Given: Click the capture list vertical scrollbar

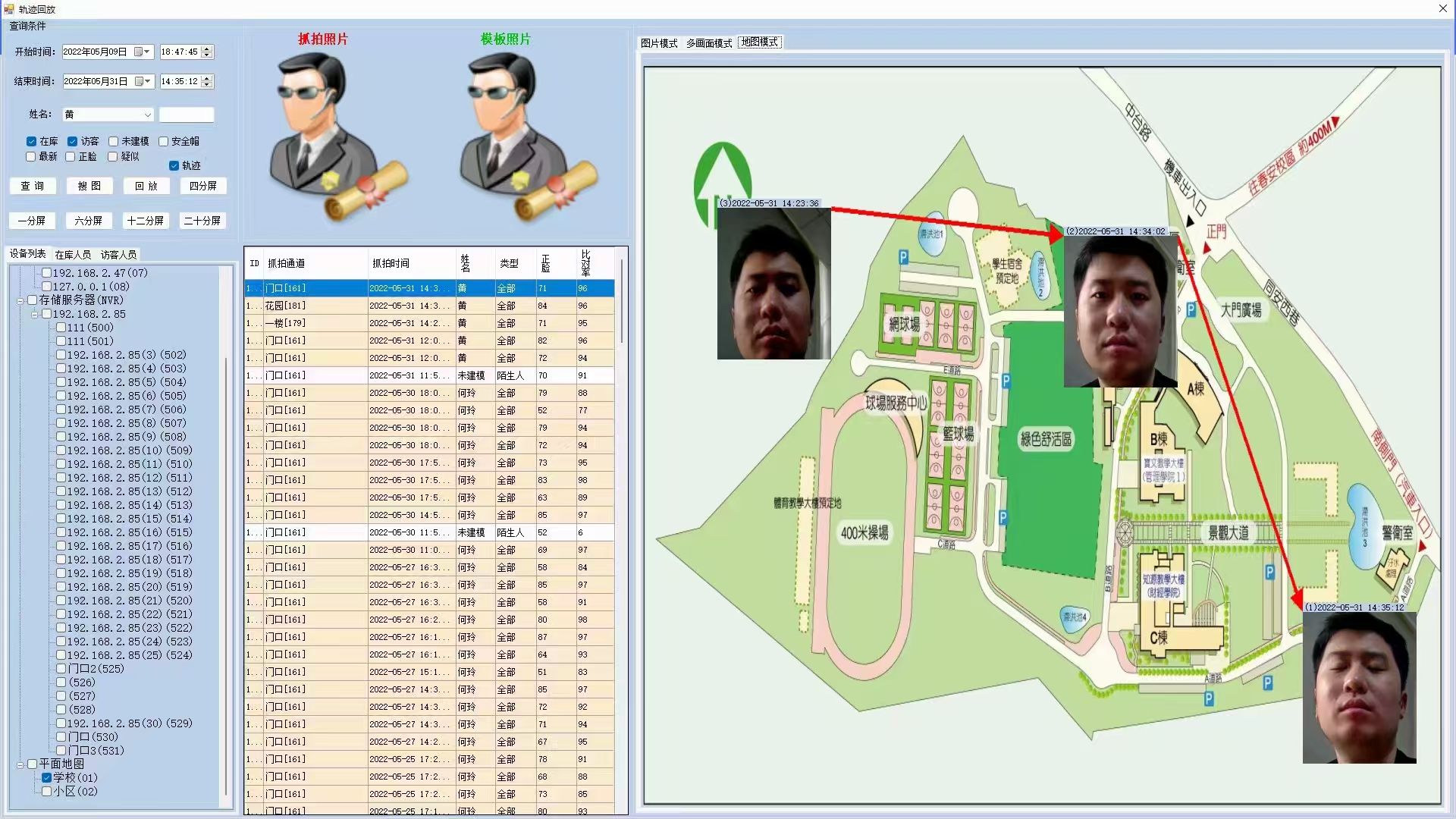Looking at the screenshot, I should tap(622, 303).
